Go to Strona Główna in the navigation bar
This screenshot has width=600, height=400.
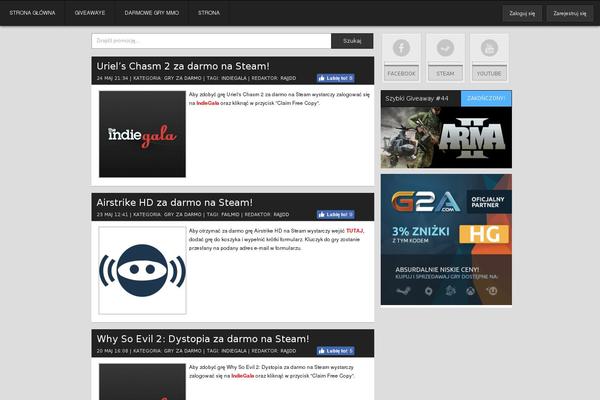(x=32, y=13)
